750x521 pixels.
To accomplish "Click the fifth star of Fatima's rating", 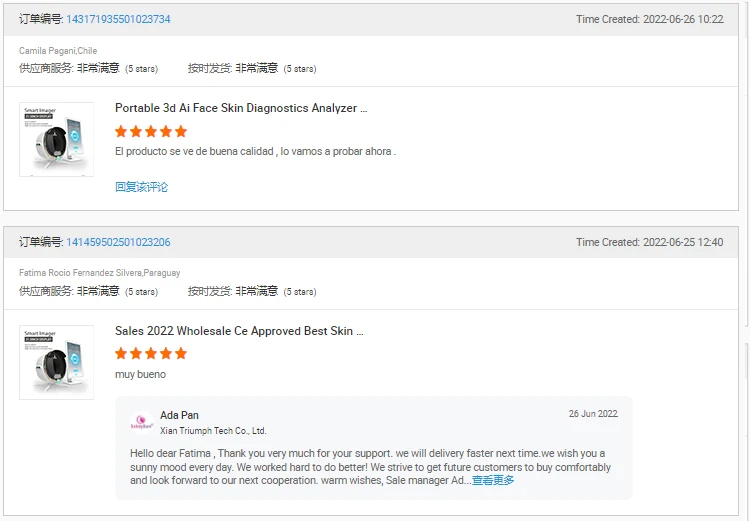I will click(x=181, y=354).
